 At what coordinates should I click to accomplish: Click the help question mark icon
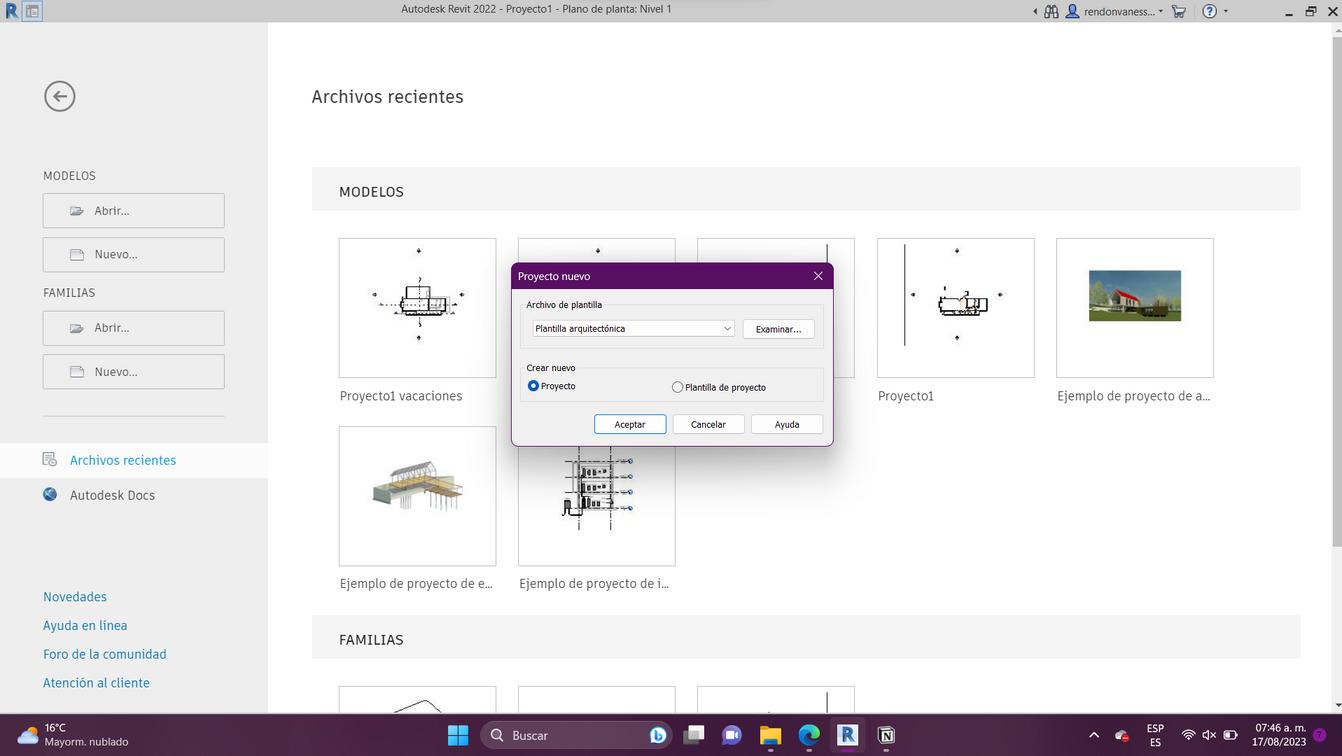(x=1210, y=12)
